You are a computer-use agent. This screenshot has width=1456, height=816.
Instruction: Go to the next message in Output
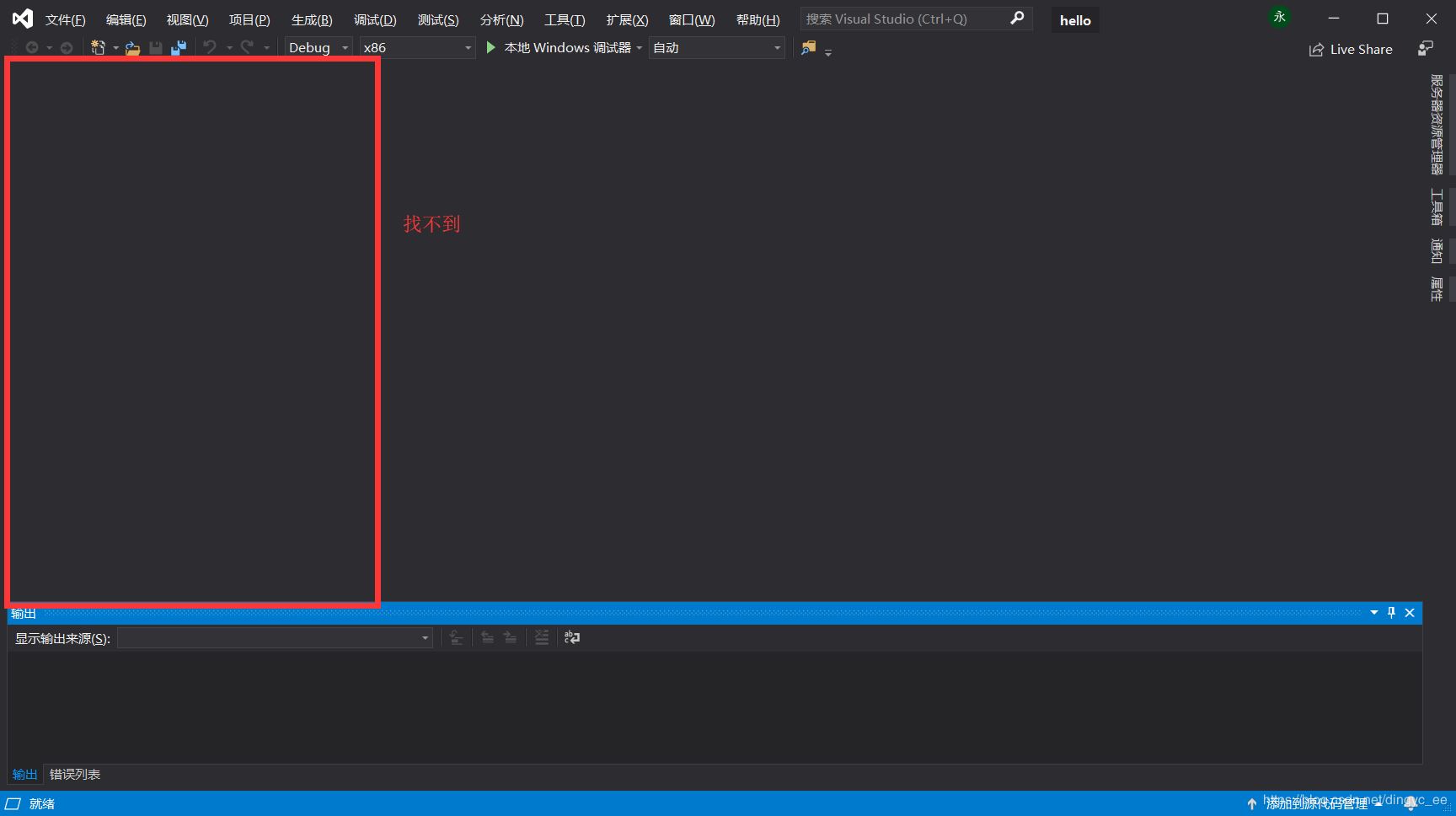coord(511,638)
